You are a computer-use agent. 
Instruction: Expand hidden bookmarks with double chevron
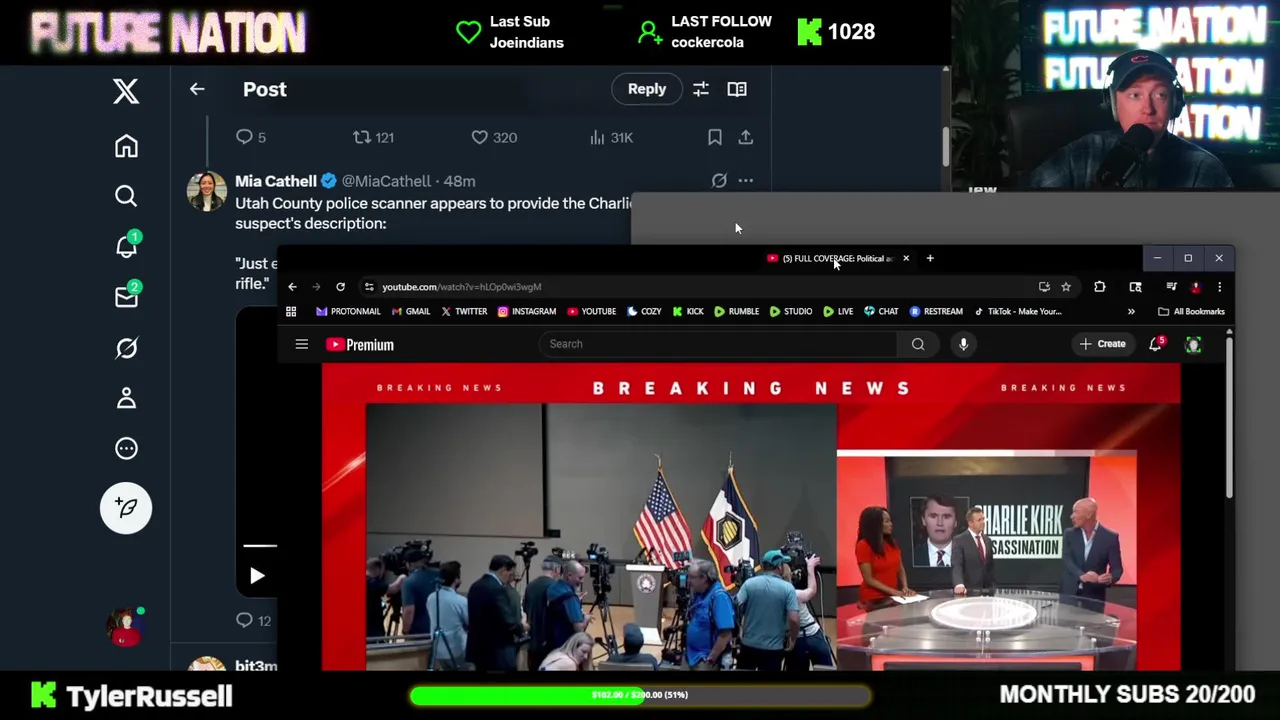click(1131, 311)
